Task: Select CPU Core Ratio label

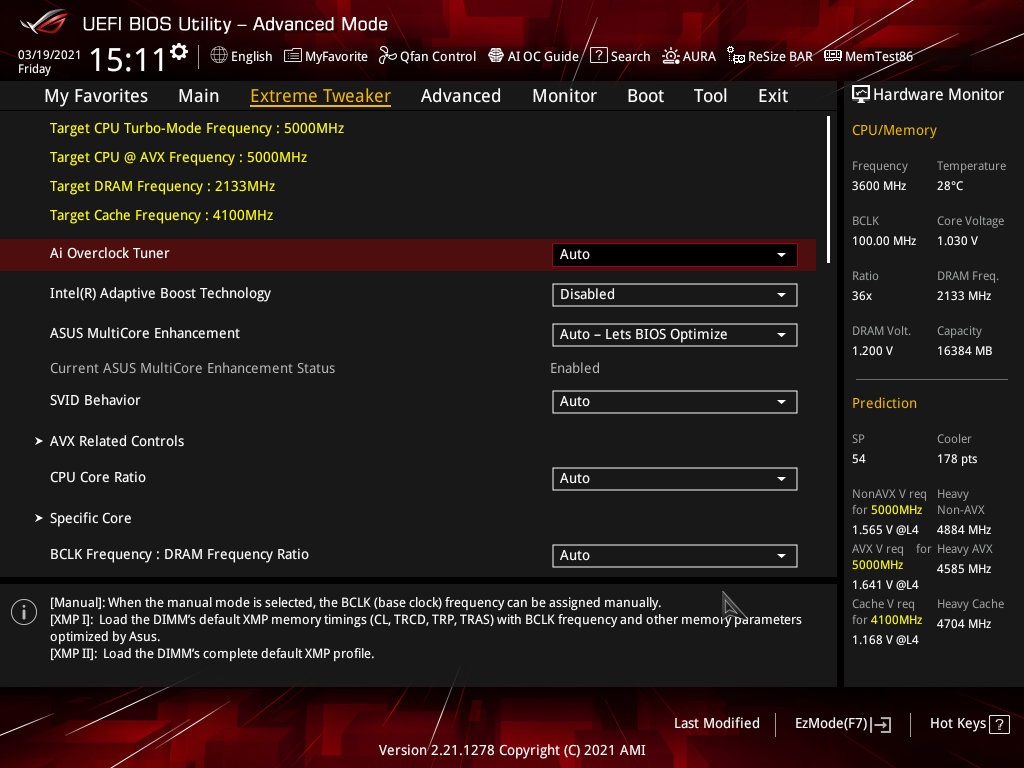Action: coord(98,477)
